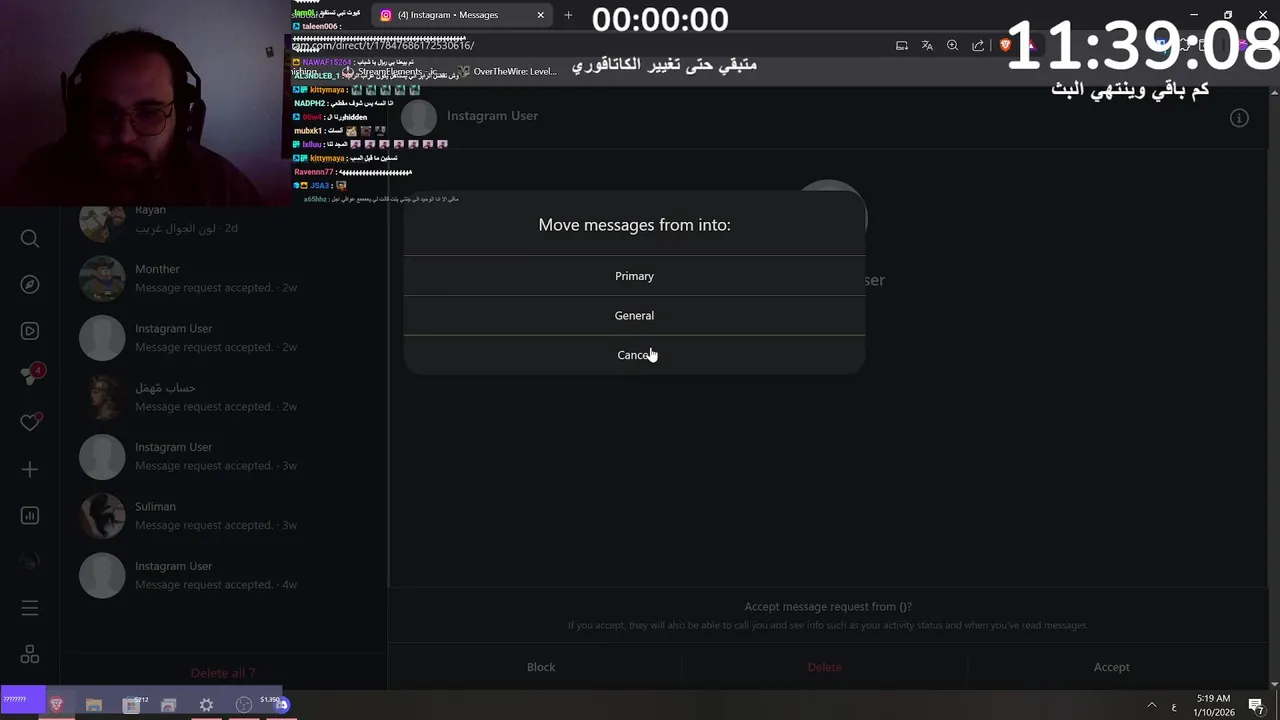Open File Explorer from the taskbar
The width and height of the screenshot is (1280, 720).
[x=94, y=705]
